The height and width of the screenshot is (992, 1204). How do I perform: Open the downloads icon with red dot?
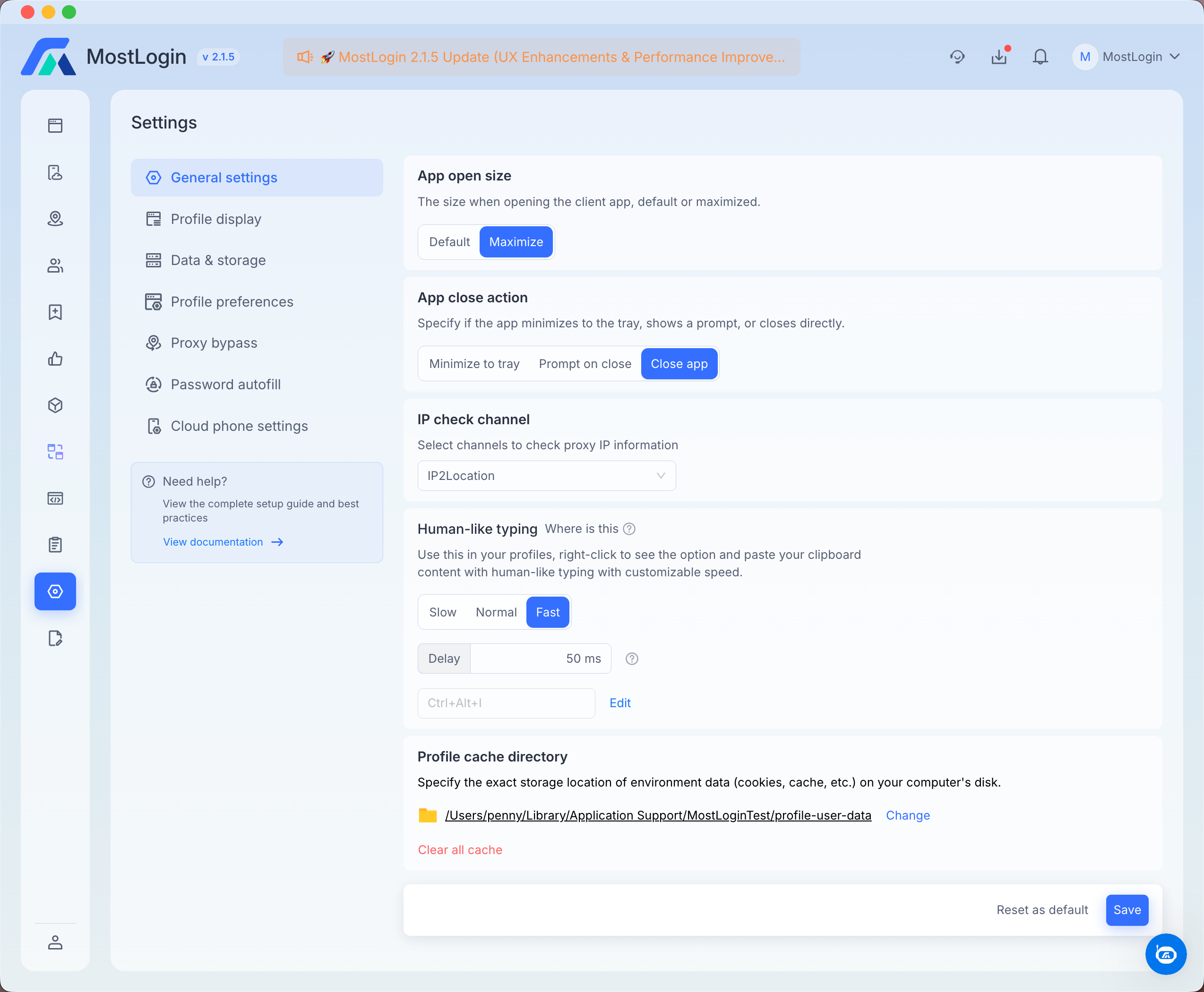click(x=999, y=56)
